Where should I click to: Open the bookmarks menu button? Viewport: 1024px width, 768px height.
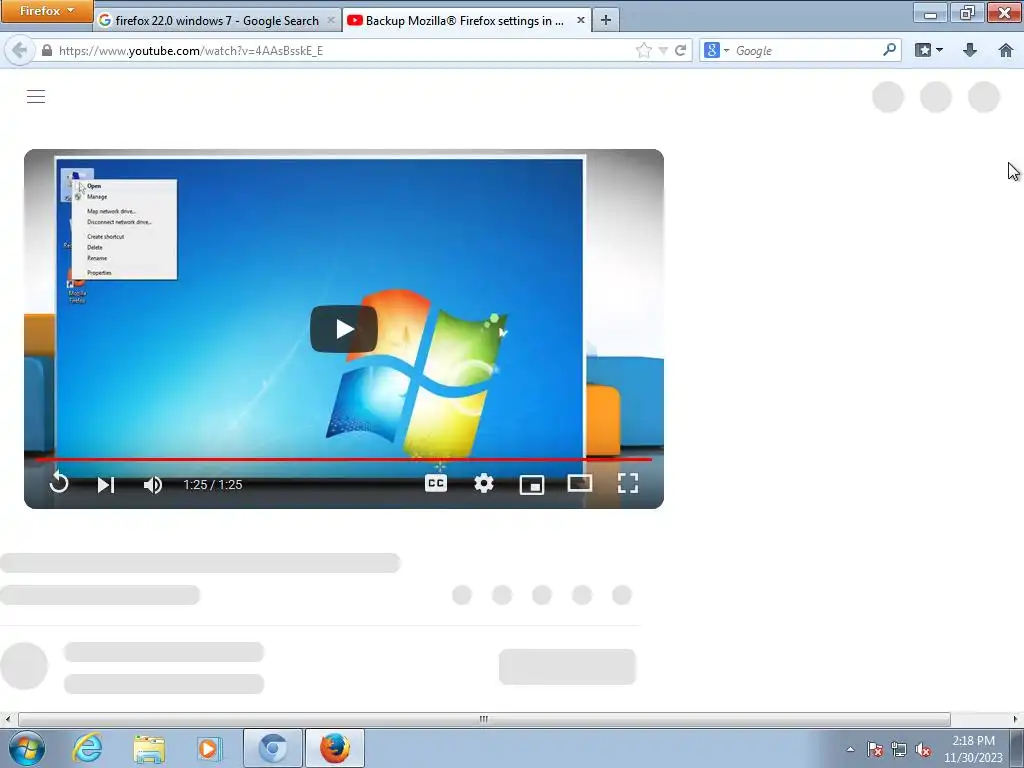[928, 50]
